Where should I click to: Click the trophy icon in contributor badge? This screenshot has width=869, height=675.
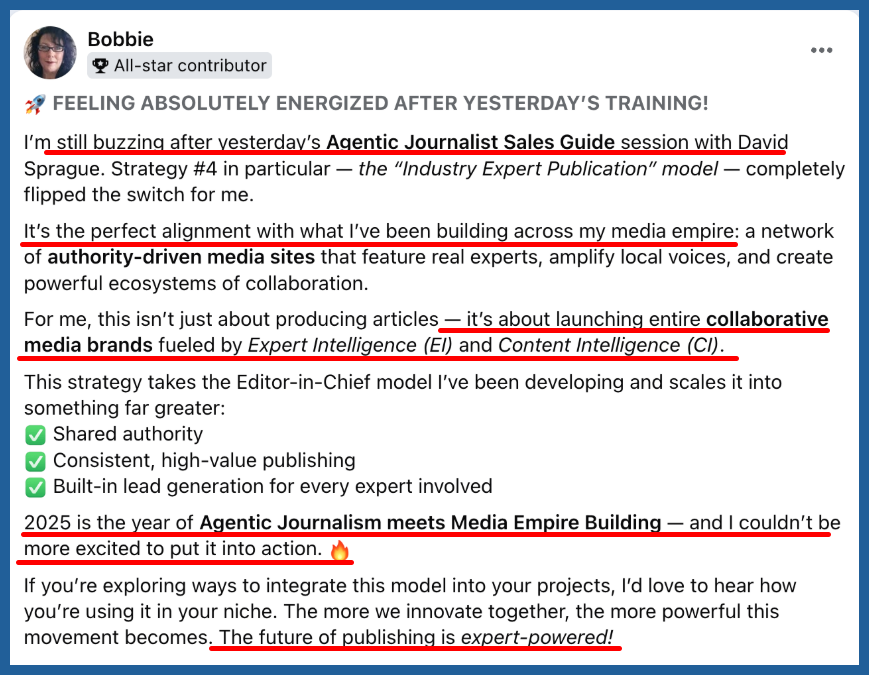pyautogui.click(x=101, y=66)
